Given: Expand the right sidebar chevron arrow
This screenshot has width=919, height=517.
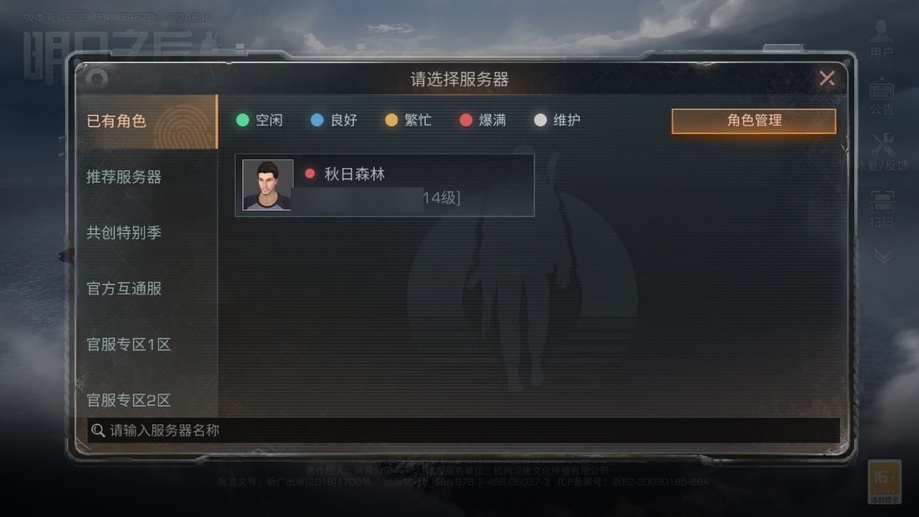Looking at the screenshot, I should tap(883, 256).
